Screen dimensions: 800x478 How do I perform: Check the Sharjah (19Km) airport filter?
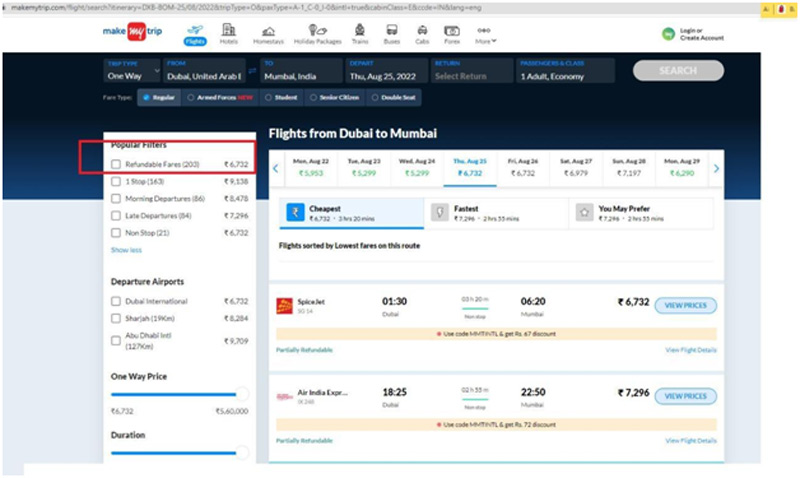(x=116, y=318)
